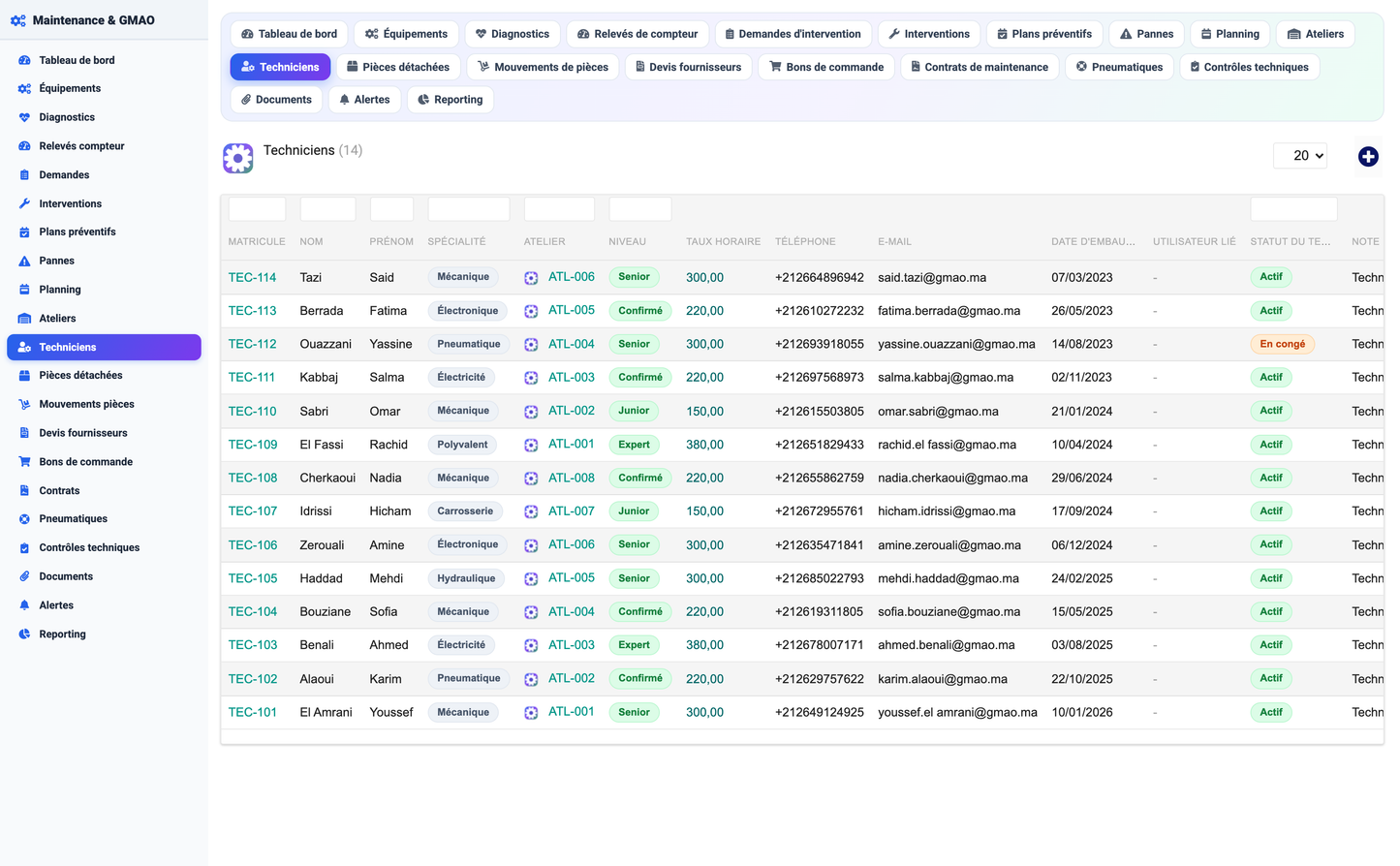Click the Maintenance & GMAO gears logo

(x=17, y=20)
